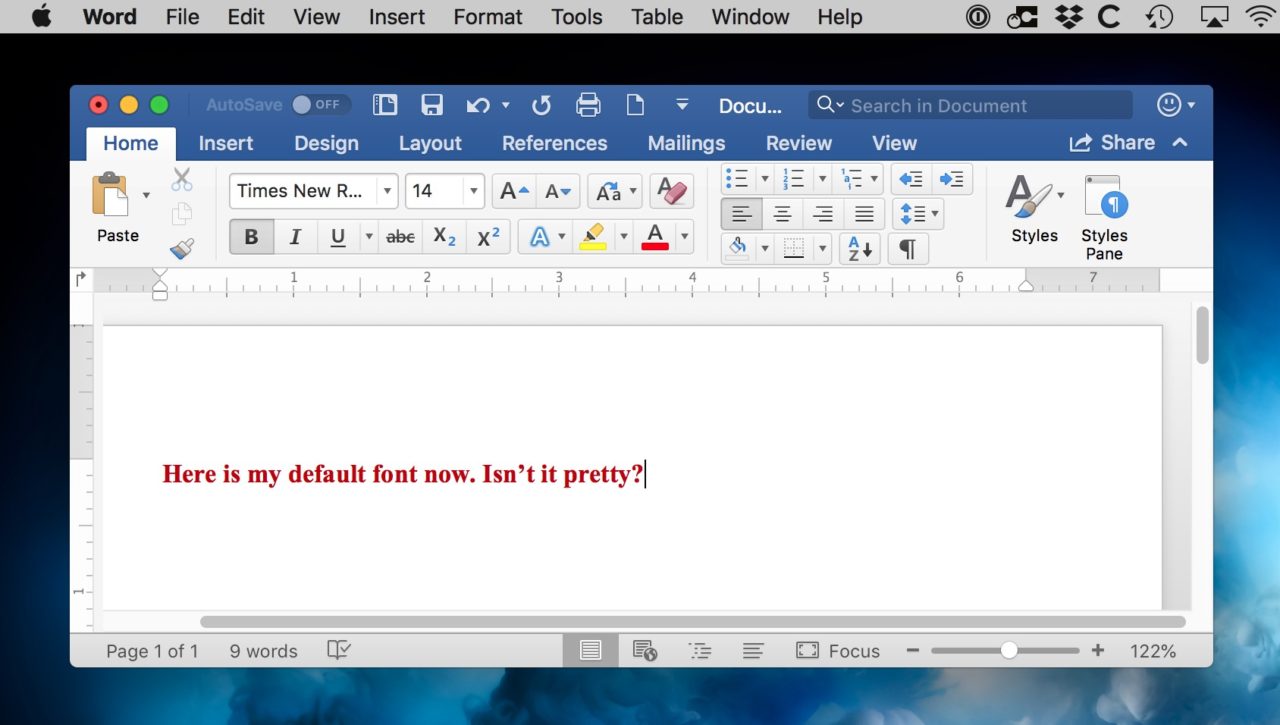Open the Styles Pane

click(x=1104, y=216)
